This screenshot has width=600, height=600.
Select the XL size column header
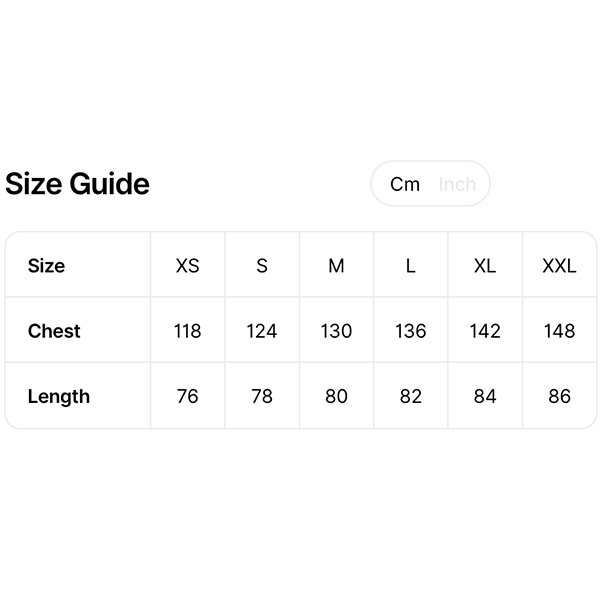tap(485, 266)
